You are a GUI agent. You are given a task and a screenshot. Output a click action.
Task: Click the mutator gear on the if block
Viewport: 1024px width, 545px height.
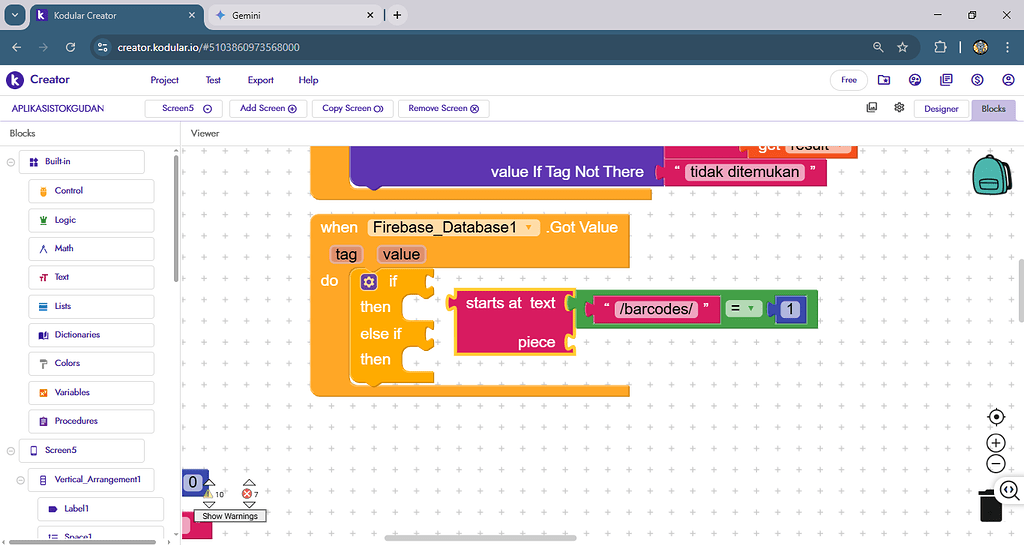(368, 282)
